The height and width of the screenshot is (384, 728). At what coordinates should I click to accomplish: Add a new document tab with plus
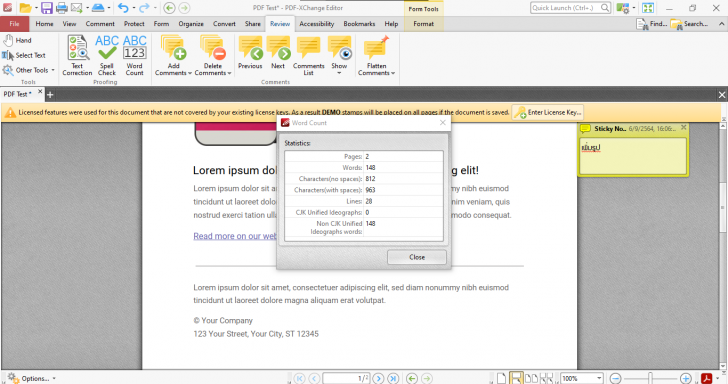click(50, 95)
